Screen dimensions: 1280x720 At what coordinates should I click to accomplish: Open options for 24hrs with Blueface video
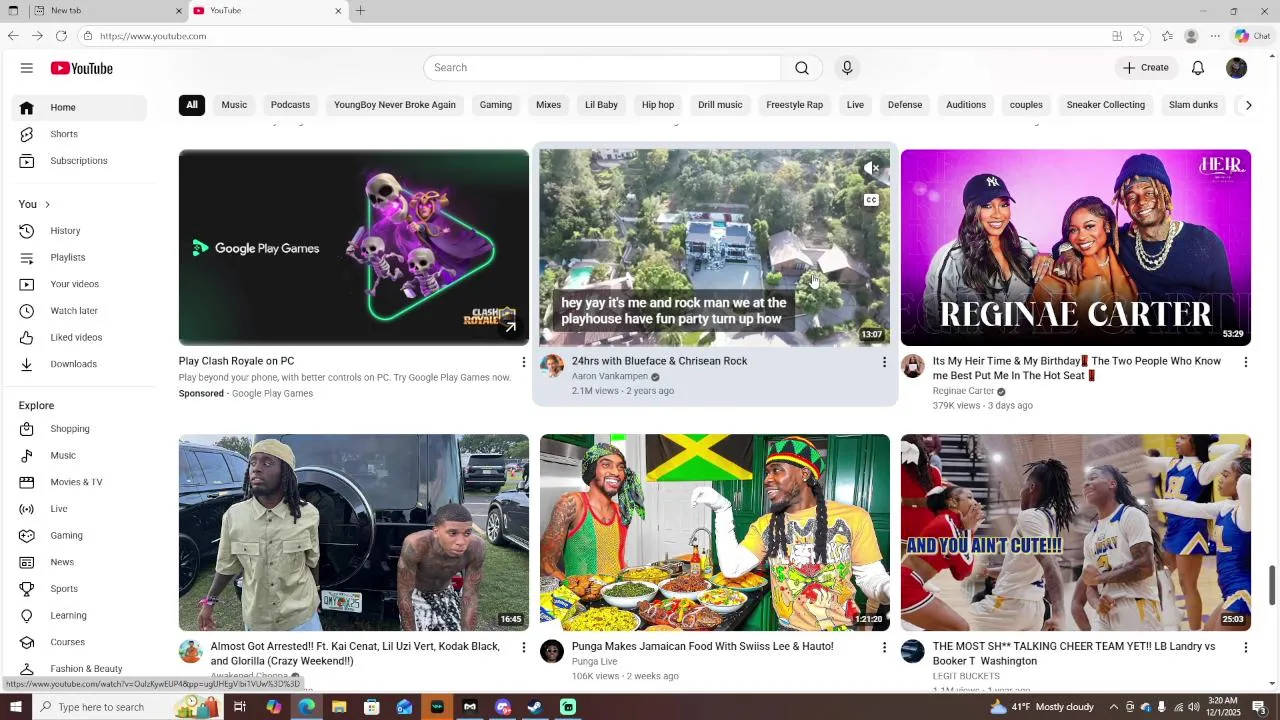click(x=884, y=362)
